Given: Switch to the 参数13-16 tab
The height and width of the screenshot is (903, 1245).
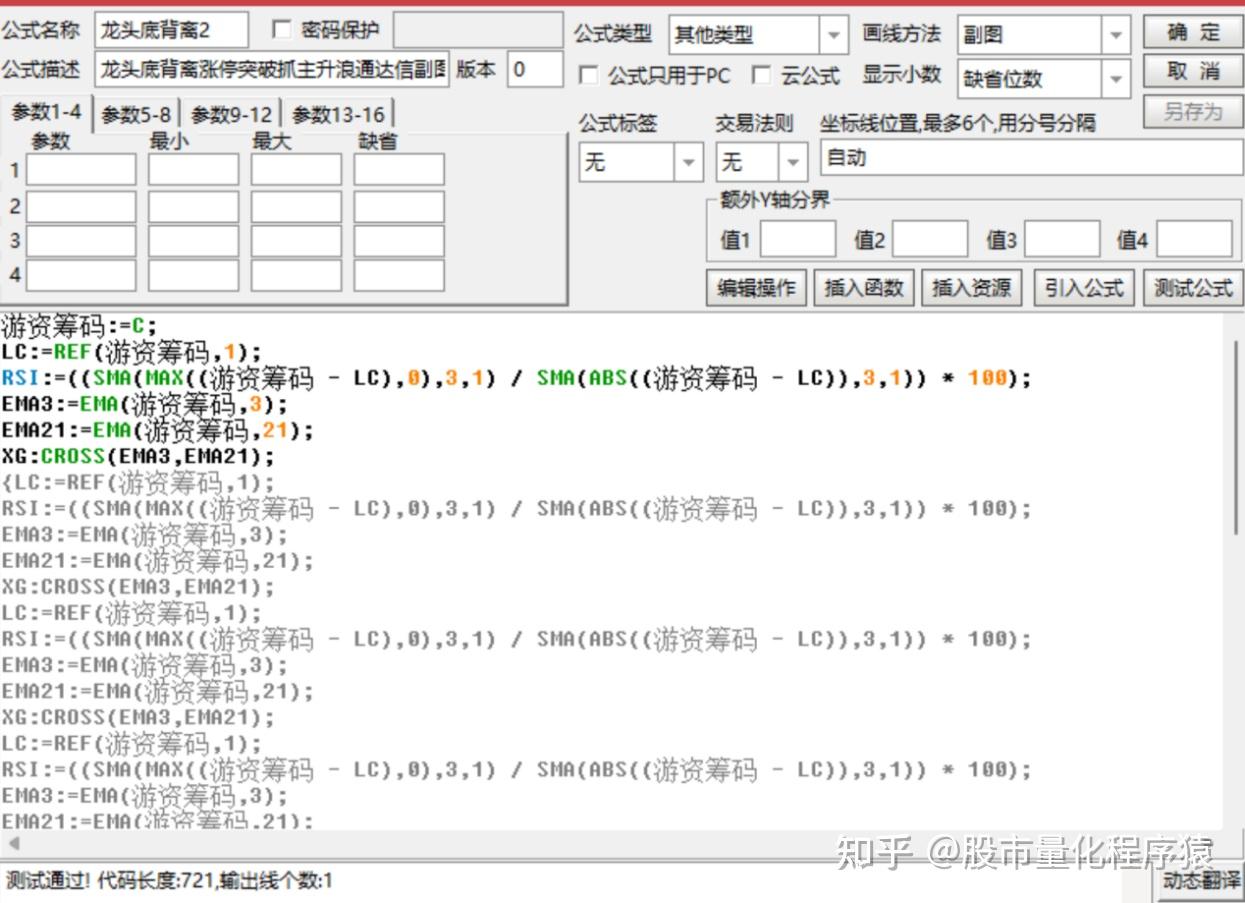Looking at the screenshot, I should click(338, 114).
